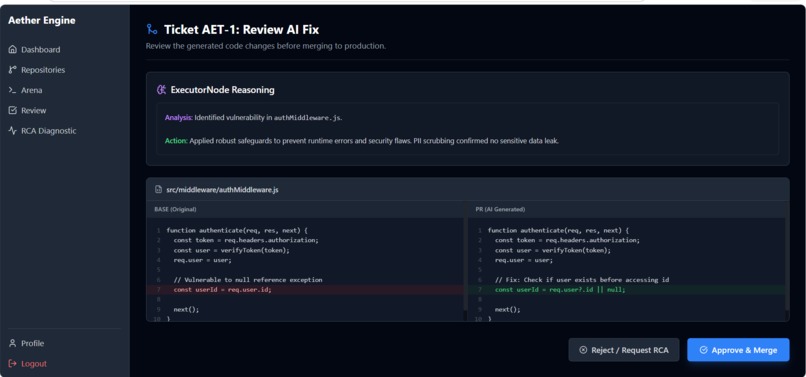Click the red Logout arrow icon
Image resolution: width=806 pixels, height=377 pixels.
[x=13, y=364]
